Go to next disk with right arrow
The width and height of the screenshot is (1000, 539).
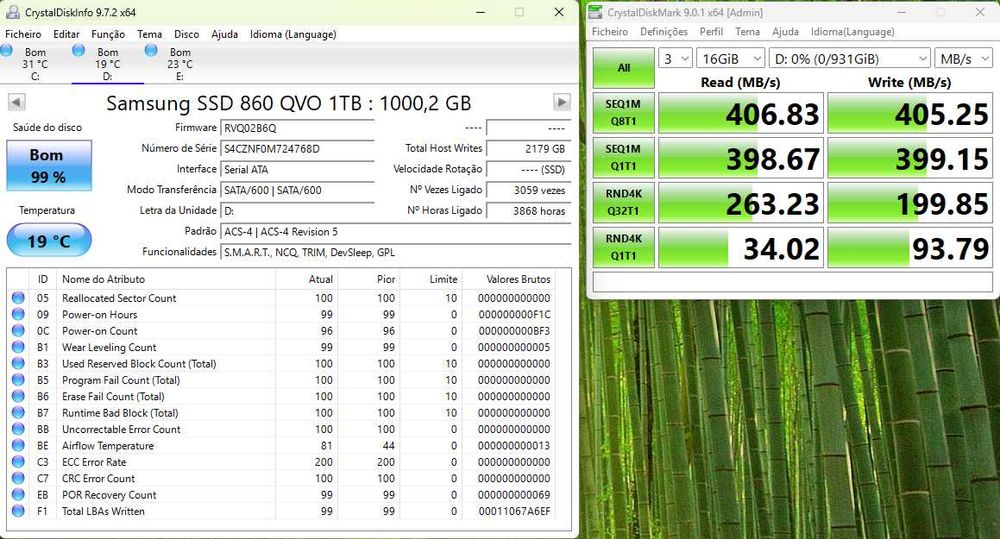point(561,102)
